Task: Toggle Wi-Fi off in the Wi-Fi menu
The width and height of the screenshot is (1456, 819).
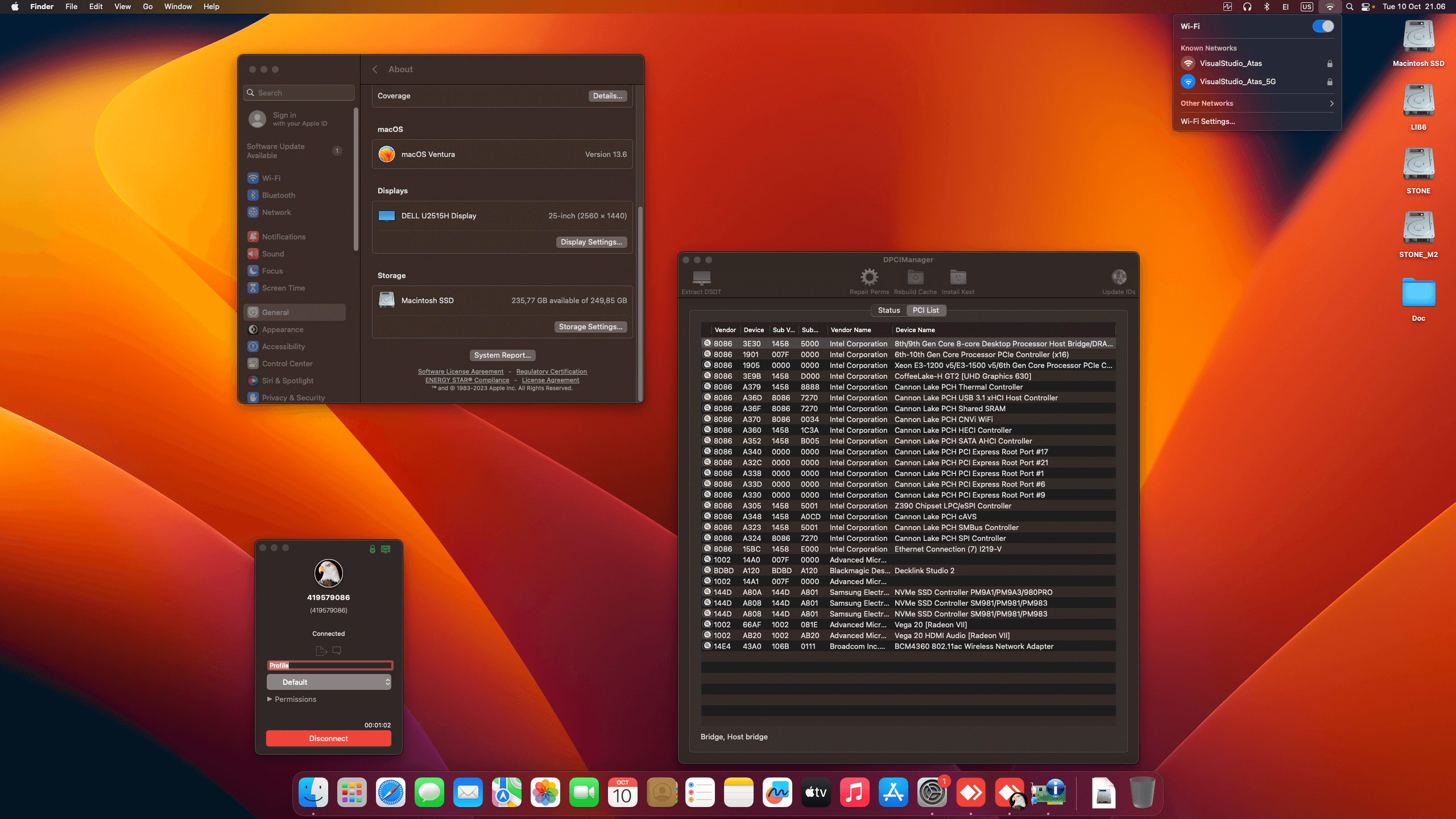Action: click(1322, 26)
